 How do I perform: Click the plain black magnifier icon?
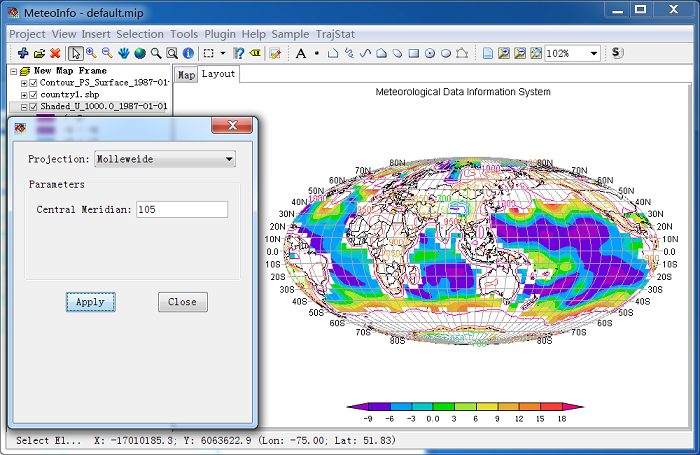(x=156, y=53)
